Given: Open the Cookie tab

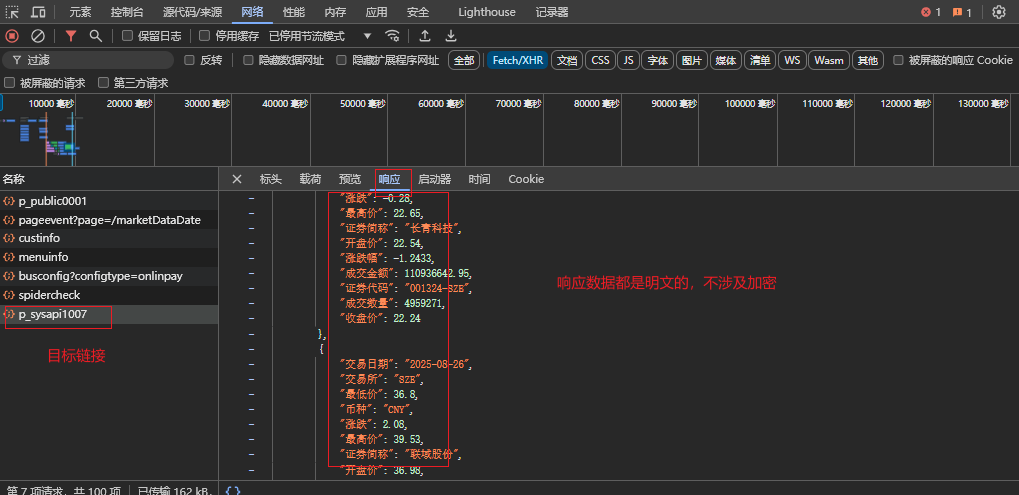Looking at the screenshot, I should 526,179.
